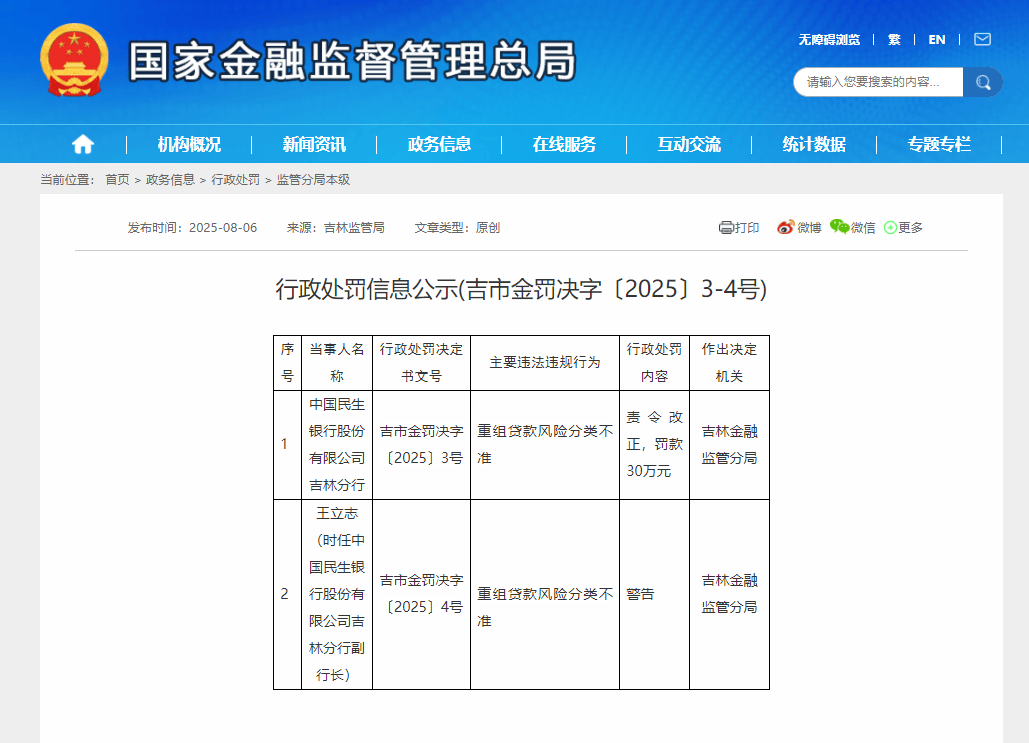Open the 互动交流 menu

click(689, 144)
